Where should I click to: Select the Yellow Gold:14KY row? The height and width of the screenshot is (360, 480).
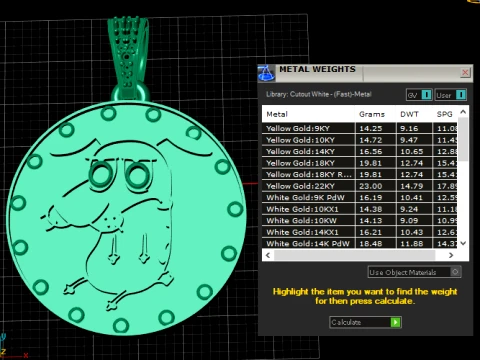point(360,152)
